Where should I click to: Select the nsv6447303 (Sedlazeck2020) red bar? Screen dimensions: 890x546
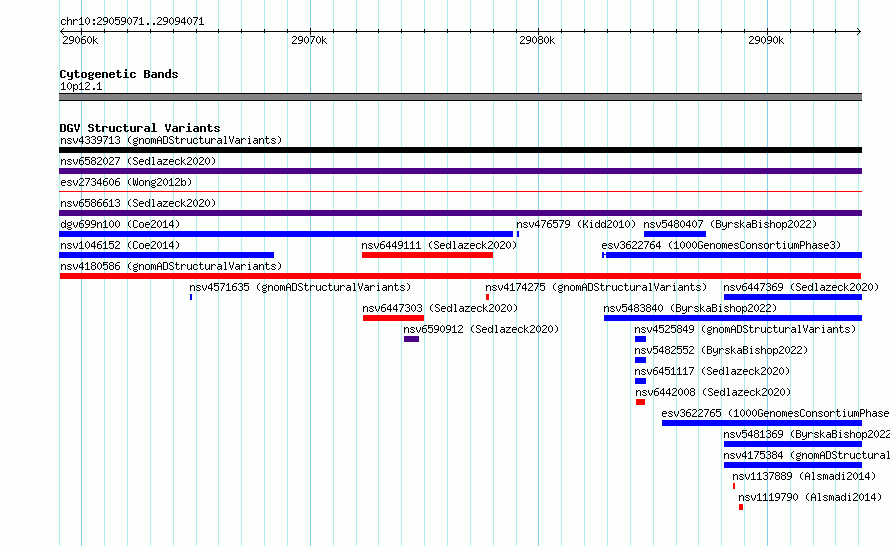click(393, 318)
